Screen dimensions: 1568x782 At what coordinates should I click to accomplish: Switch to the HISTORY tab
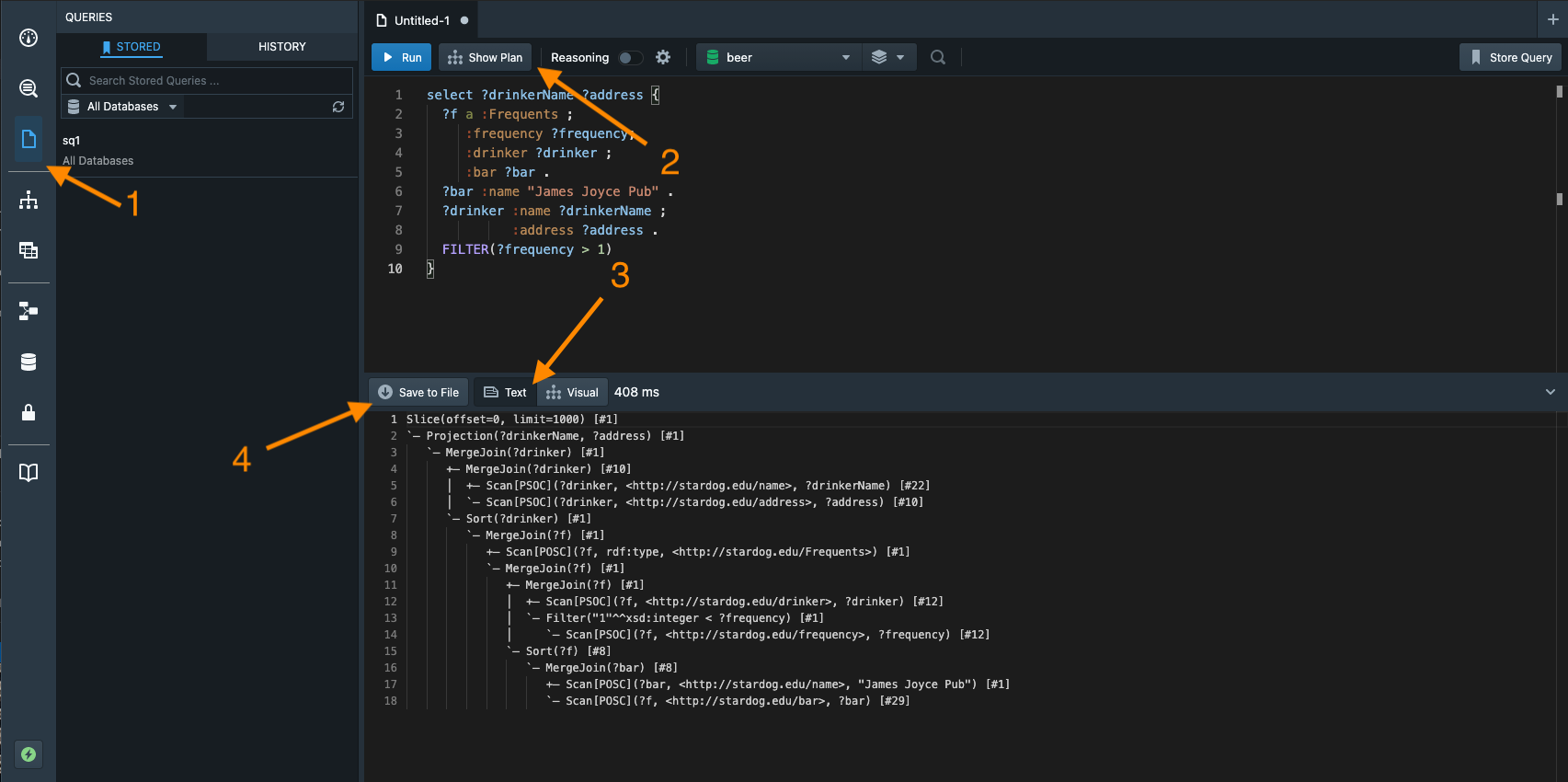pos(281,47)
